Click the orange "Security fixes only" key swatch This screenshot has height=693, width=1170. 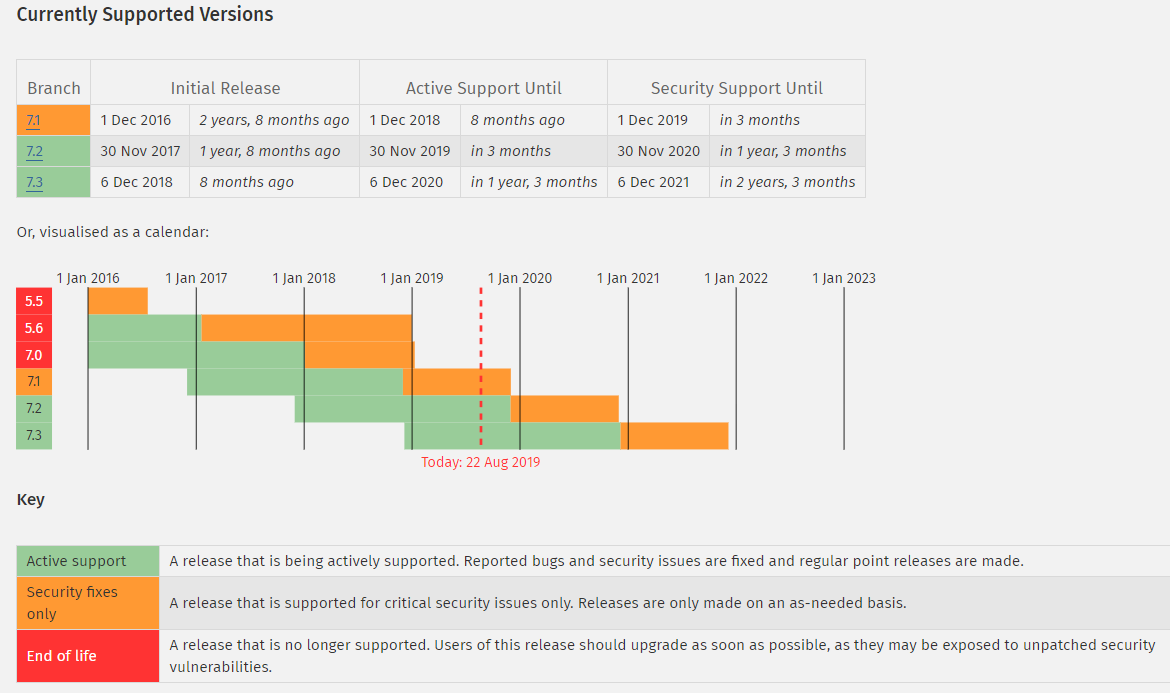(x=88, y=603)
